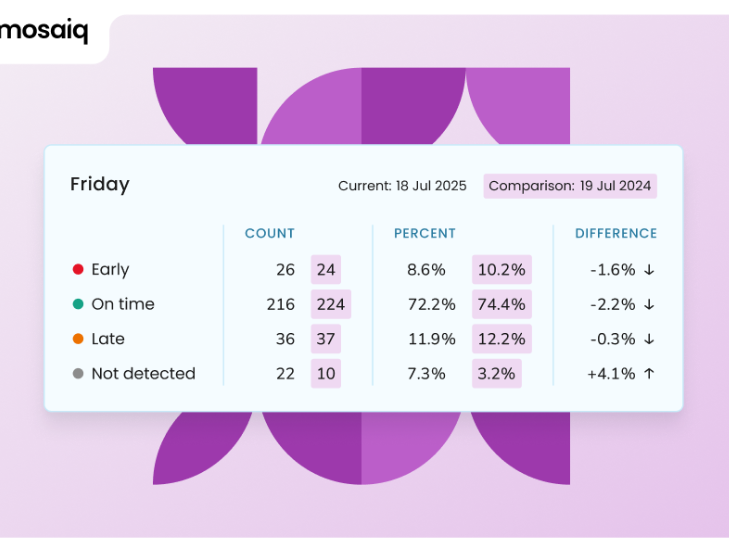Click the mosaiq logo
The width and height of the screenshot is (729, 547).
pyautogui.click(x=45, y=31)
